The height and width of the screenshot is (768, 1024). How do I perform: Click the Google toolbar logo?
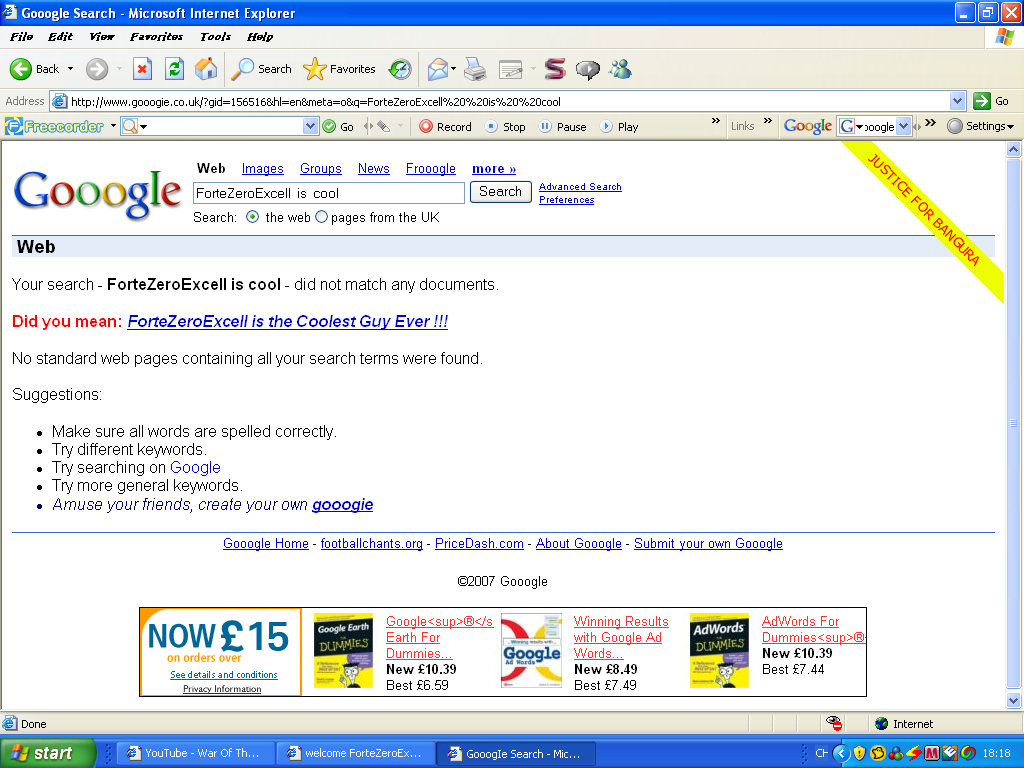pyautogui.click(x=808, y=126)
